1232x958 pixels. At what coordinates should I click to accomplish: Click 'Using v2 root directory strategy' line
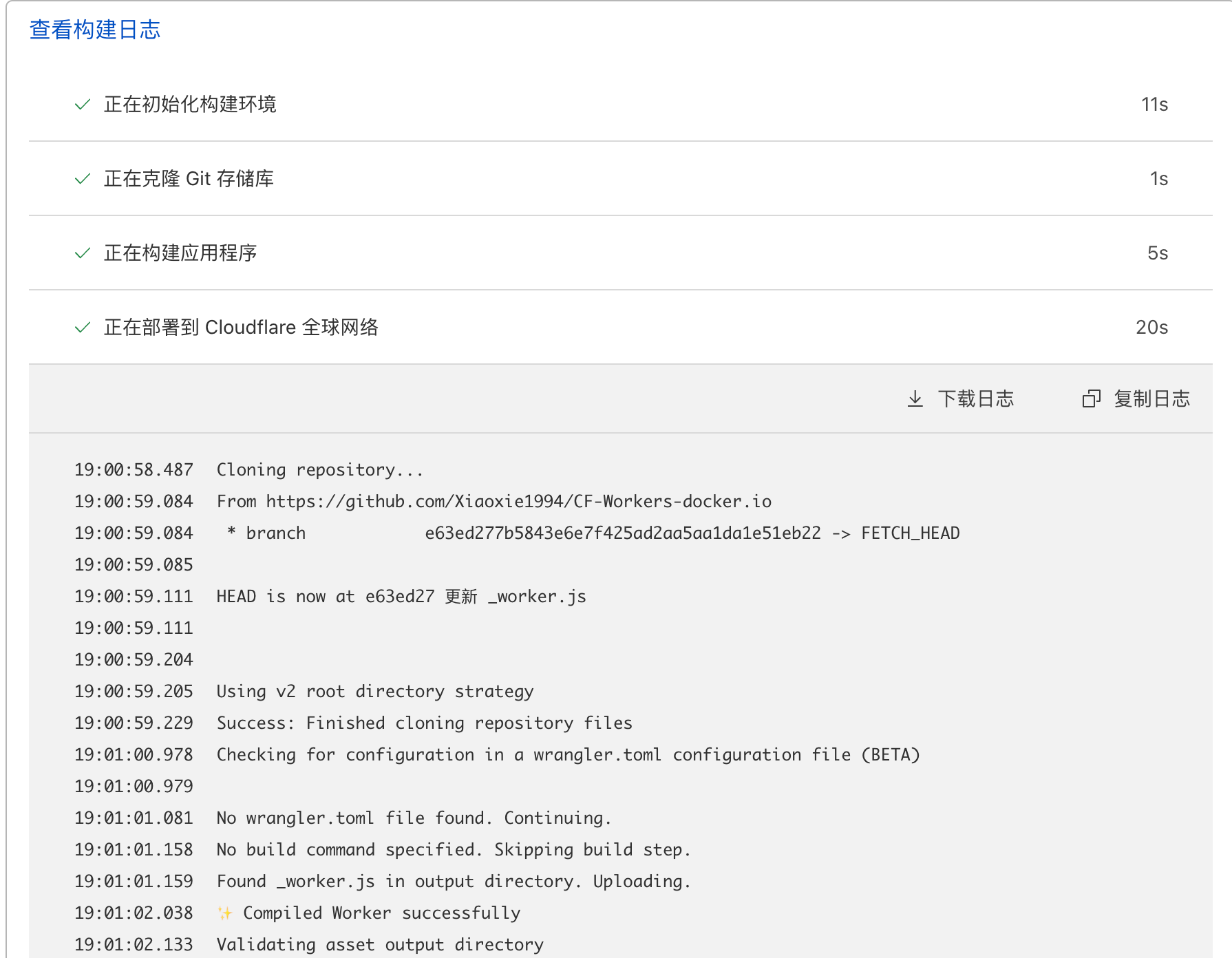click(375, 692)
